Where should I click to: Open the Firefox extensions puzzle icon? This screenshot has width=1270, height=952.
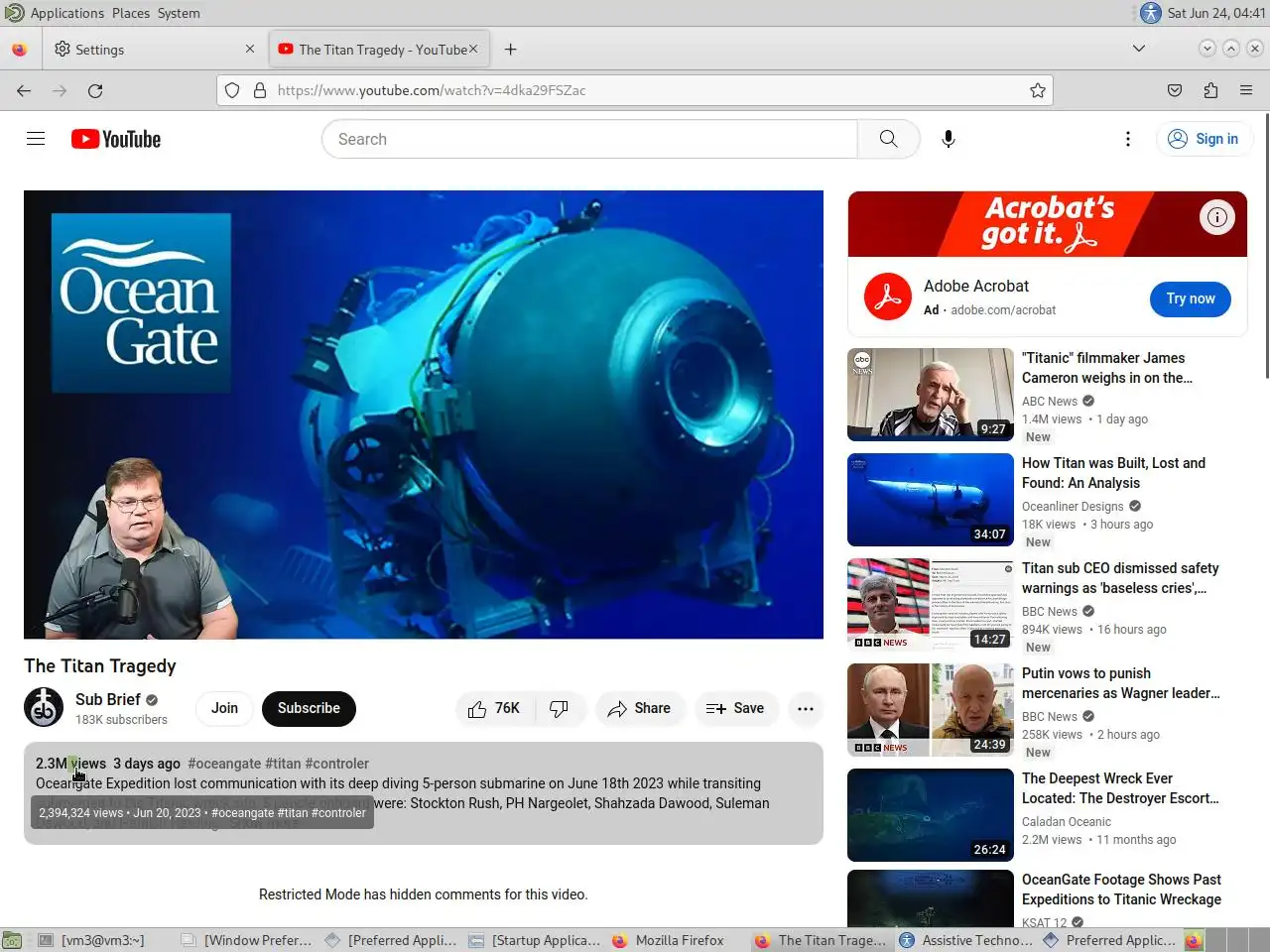click(1210, 90)
